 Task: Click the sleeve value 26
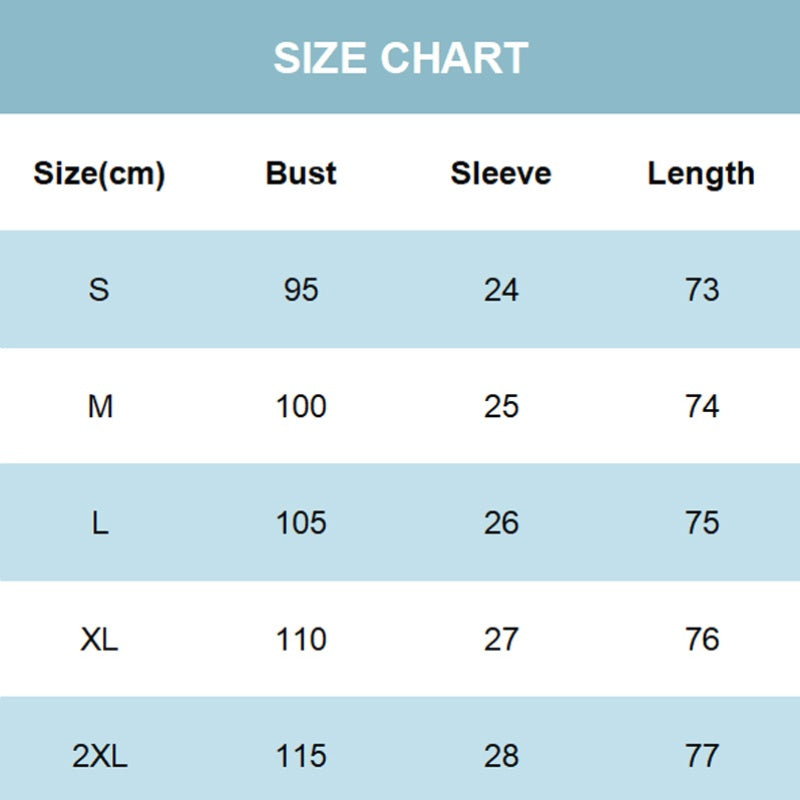click(501, 523)
